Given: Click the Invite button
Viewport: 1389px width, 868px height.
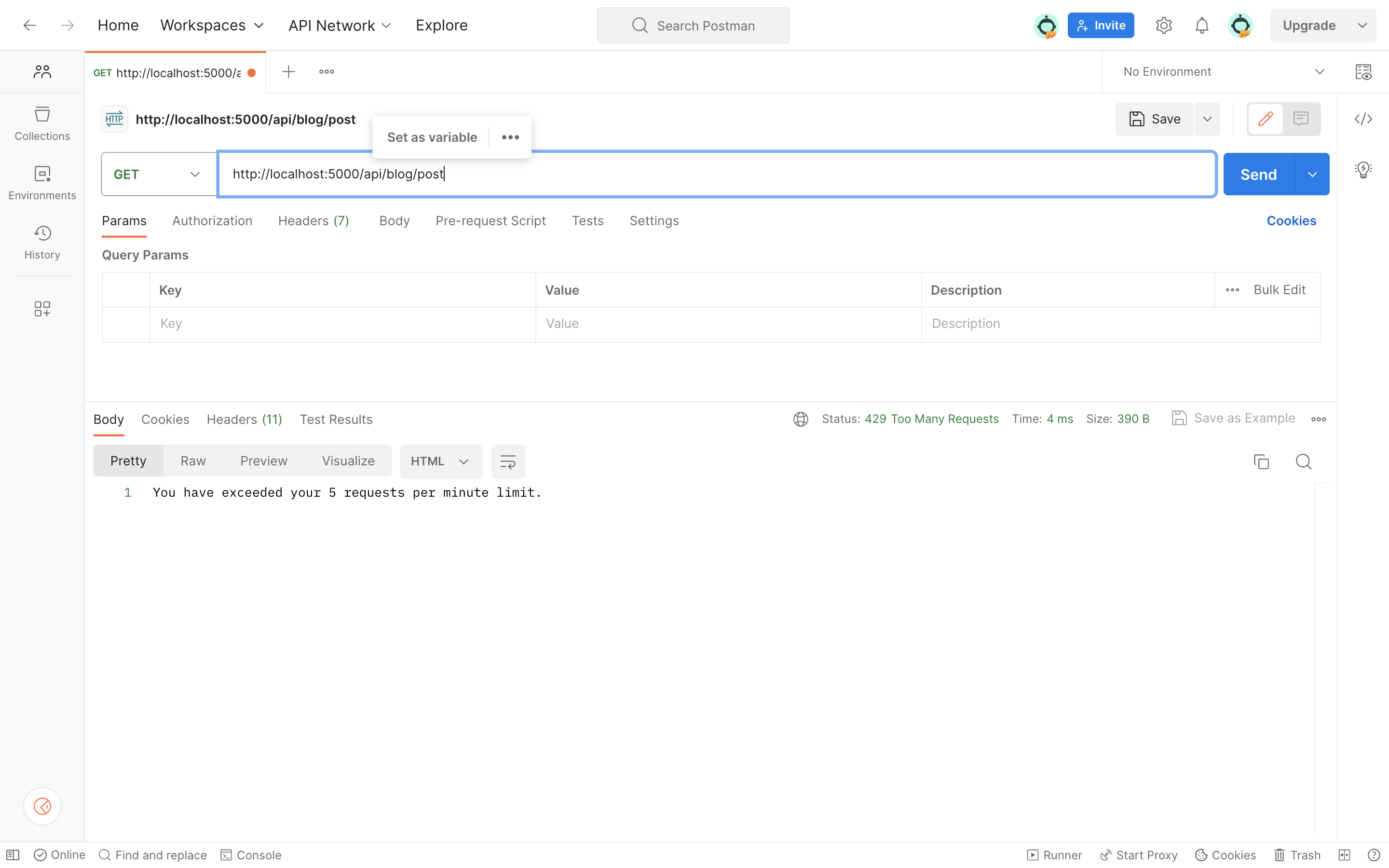Looking at the screenshot, I should tap(1100, 25).
